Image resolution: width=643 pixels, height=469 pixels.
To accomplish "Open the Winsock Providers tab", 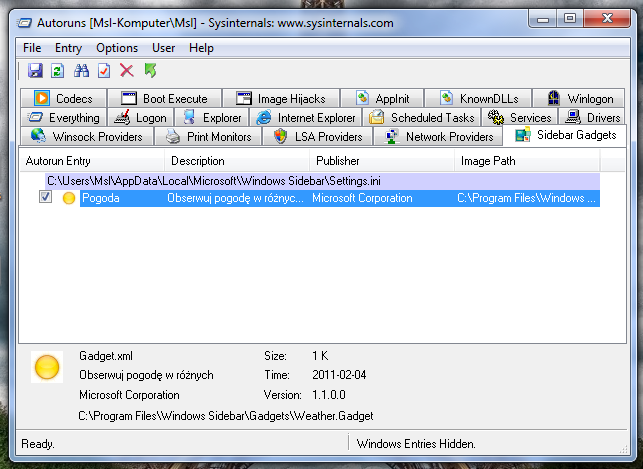I will tap(87, 136).
